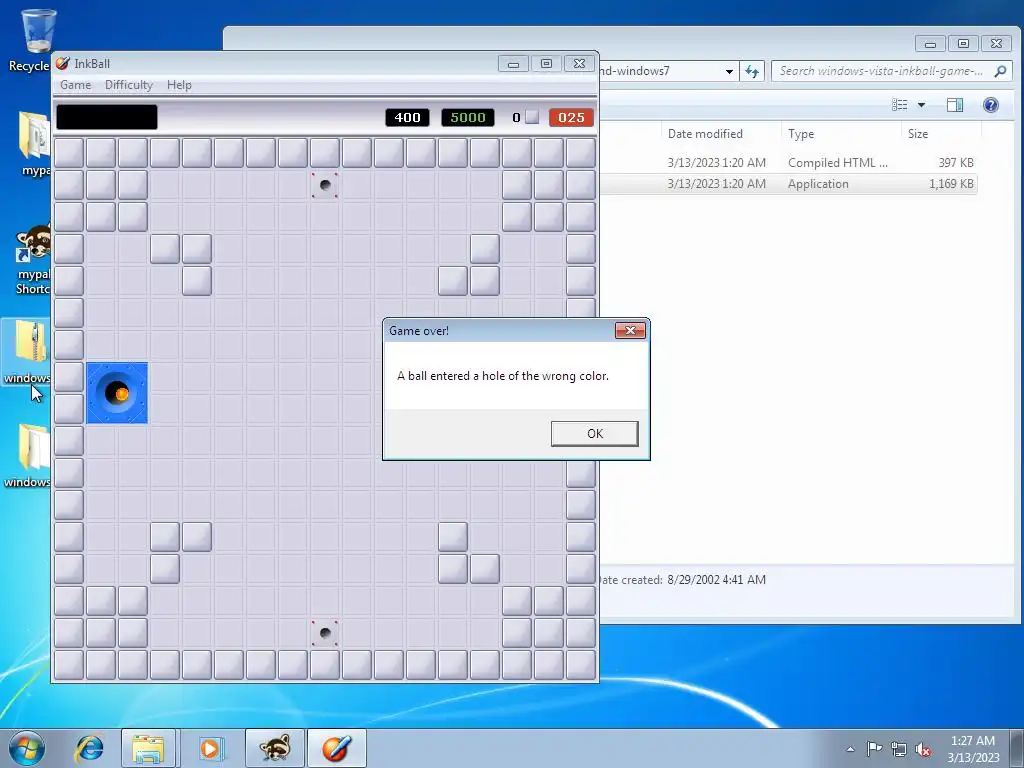
Task: Show hidden system tray icons
Action: pyautogui.click(x=850, y=749)
